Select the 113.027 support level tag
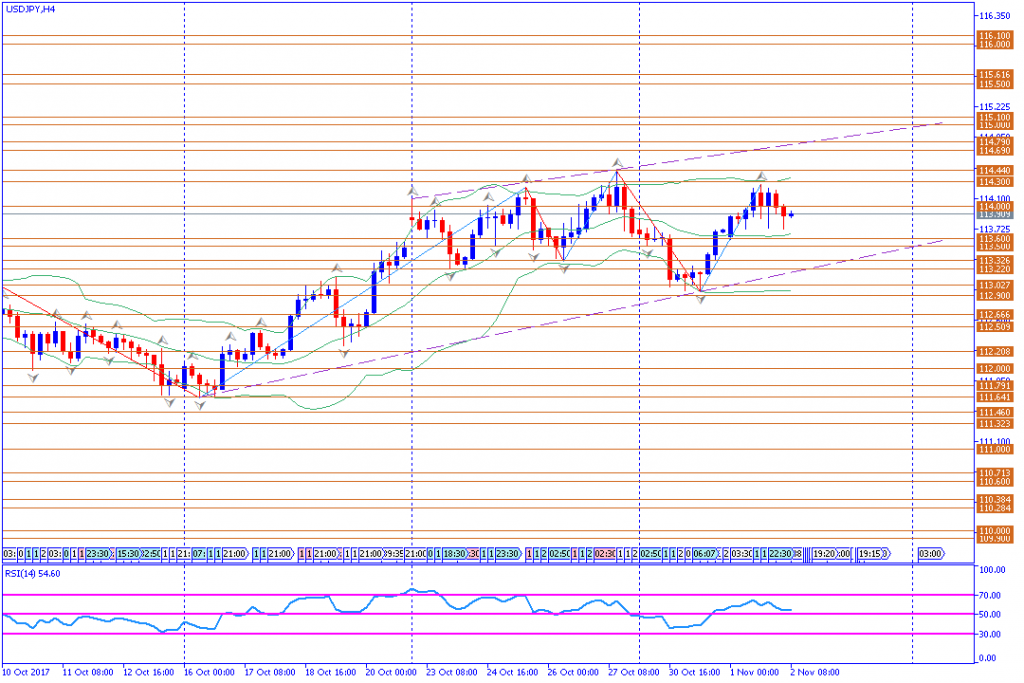 996,285
